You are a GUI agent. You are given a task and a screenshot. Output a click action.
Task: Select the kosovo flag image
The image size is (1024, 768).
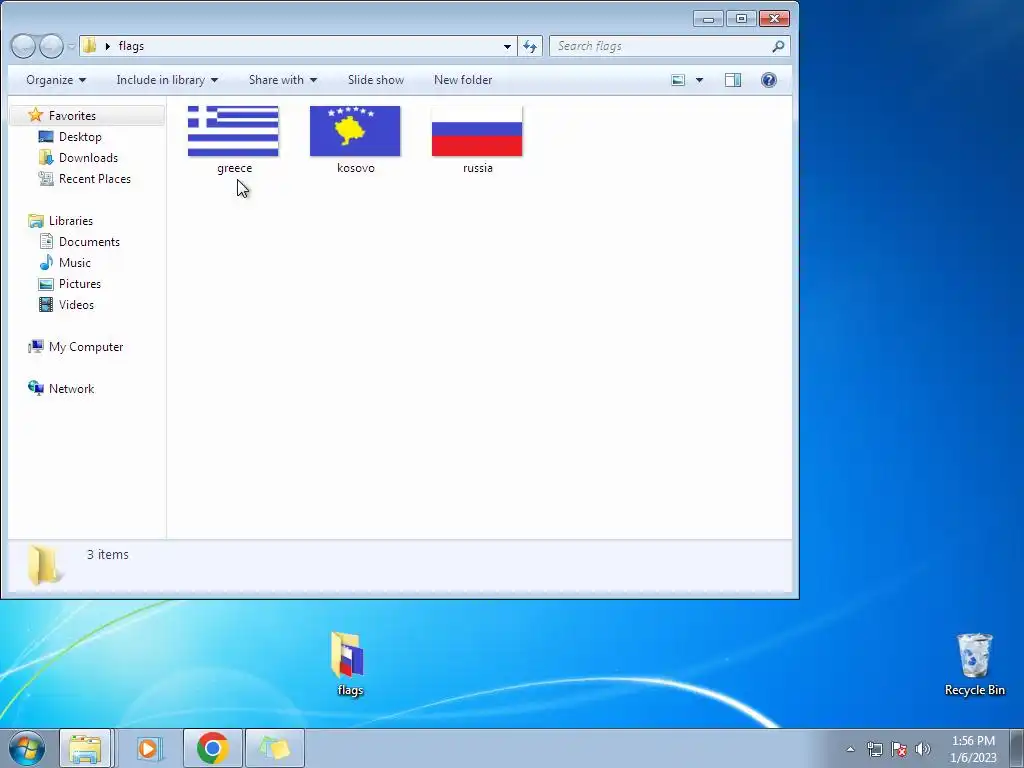pos(355,131)
